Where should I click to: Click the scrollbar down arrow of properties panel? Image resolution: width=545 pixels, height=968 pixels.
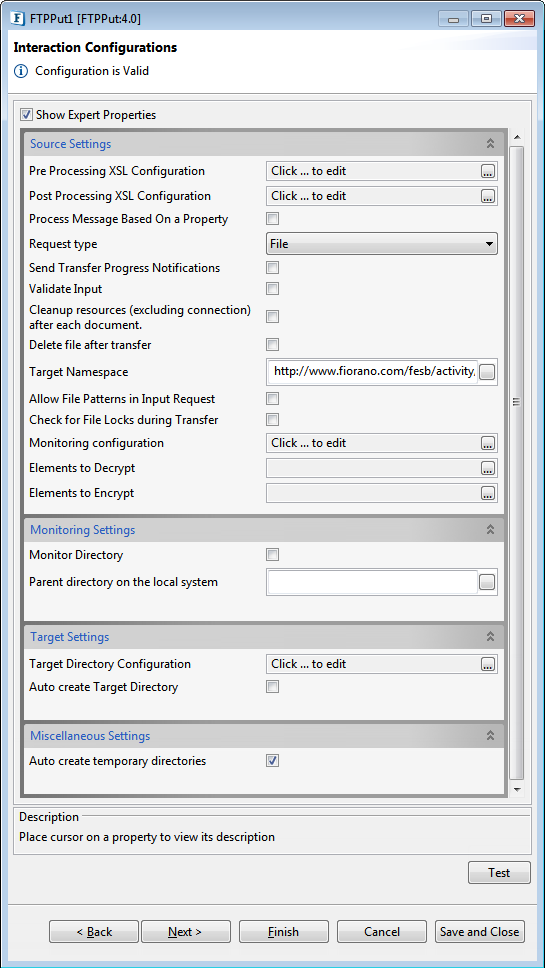point(517,790)
